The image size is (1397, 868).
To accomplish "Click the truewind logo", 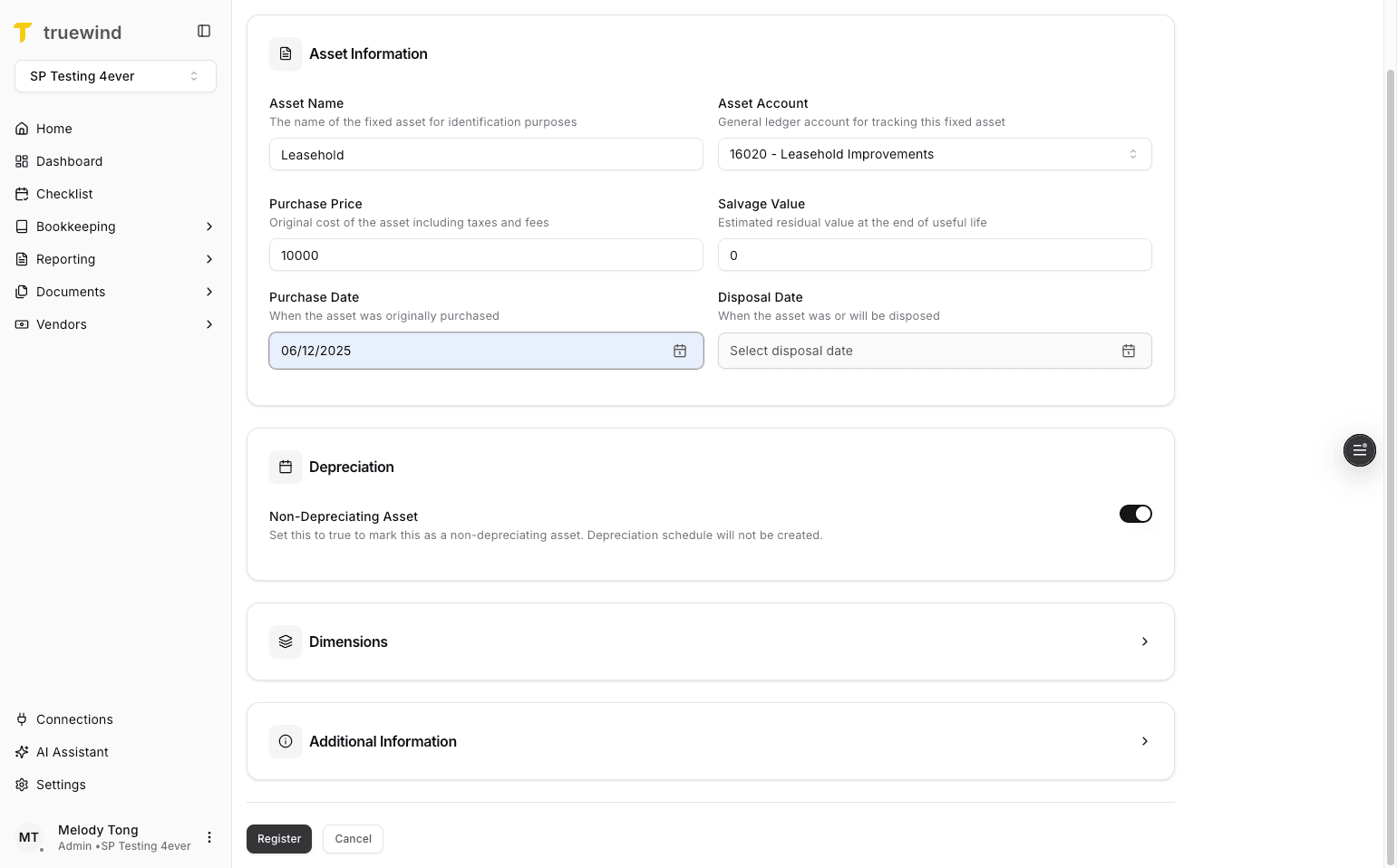I will click(68, 32).
